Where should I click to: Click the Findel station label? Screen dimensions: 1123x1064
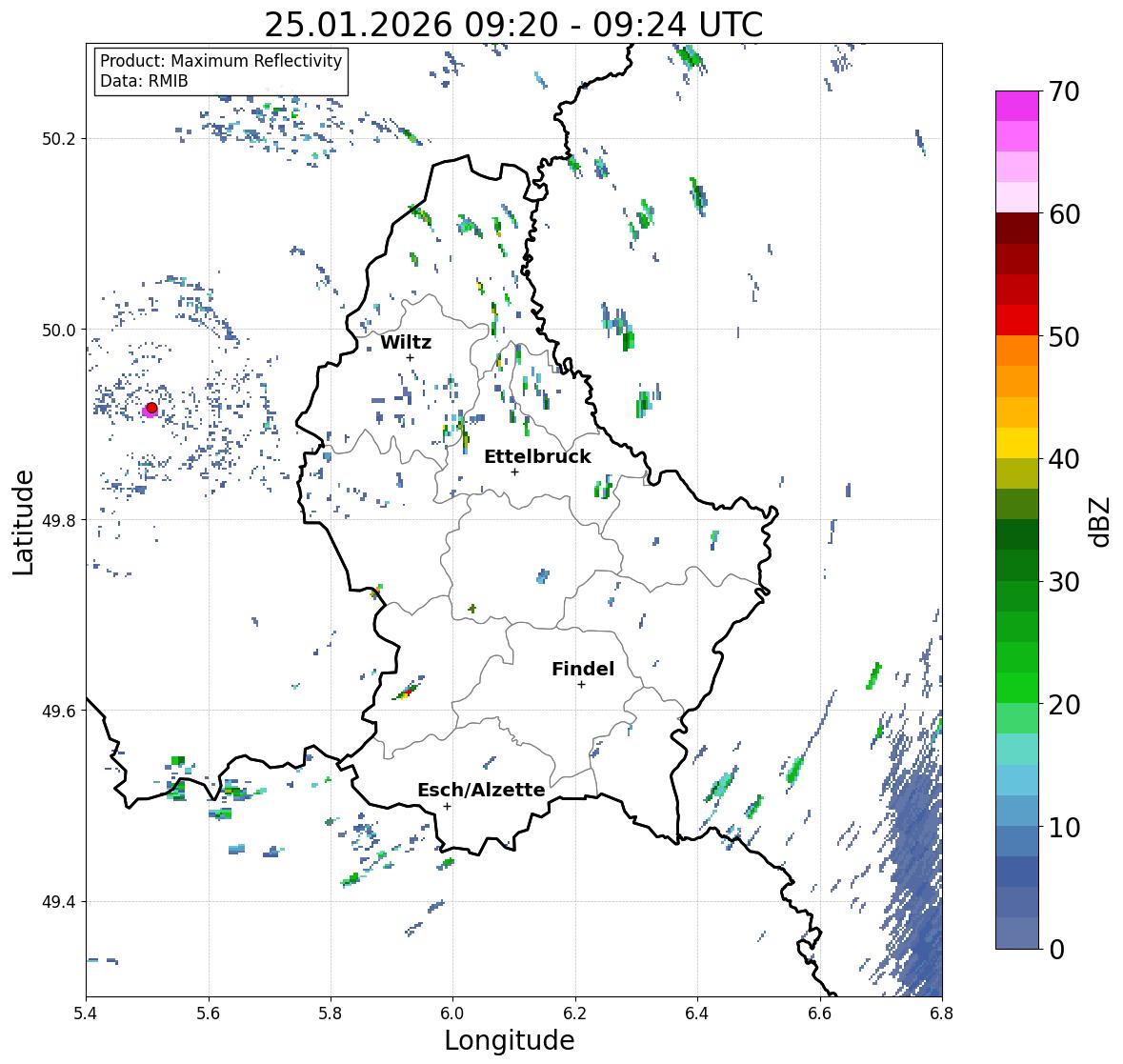coord(582,669)
